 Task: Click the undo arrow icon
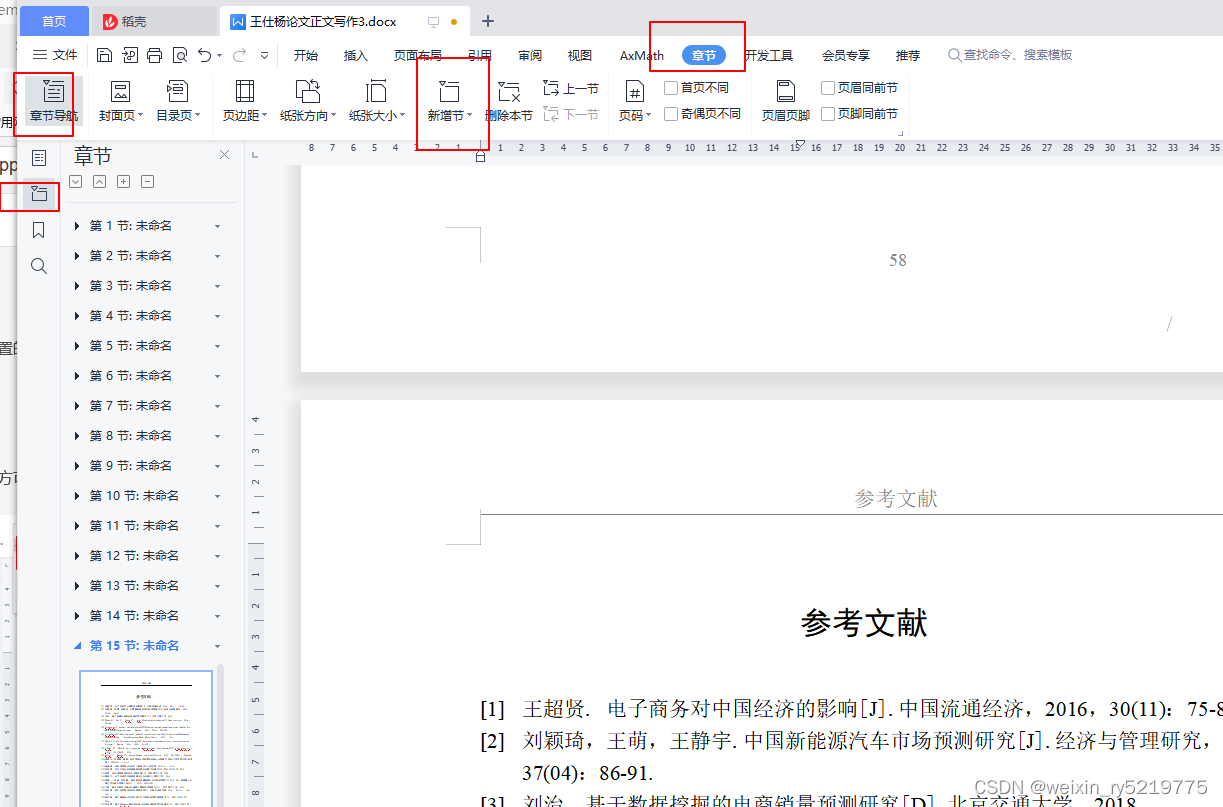pos(204,55)
